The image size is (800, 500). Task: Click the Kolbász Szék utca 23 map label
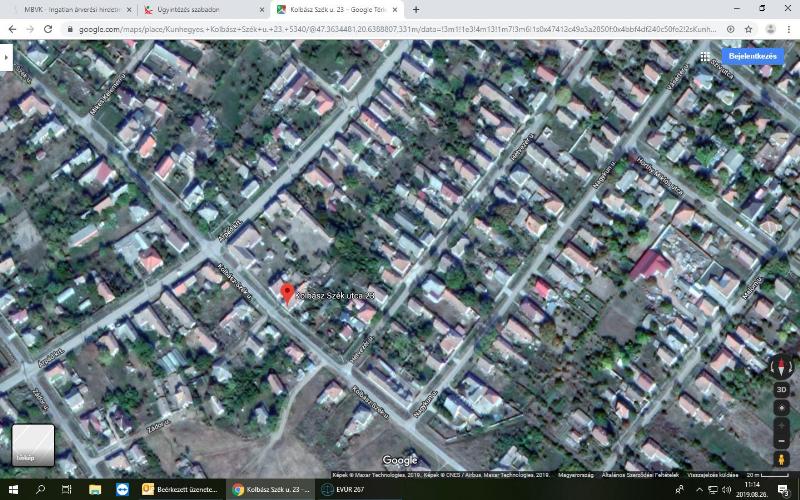tap(336, 295)
